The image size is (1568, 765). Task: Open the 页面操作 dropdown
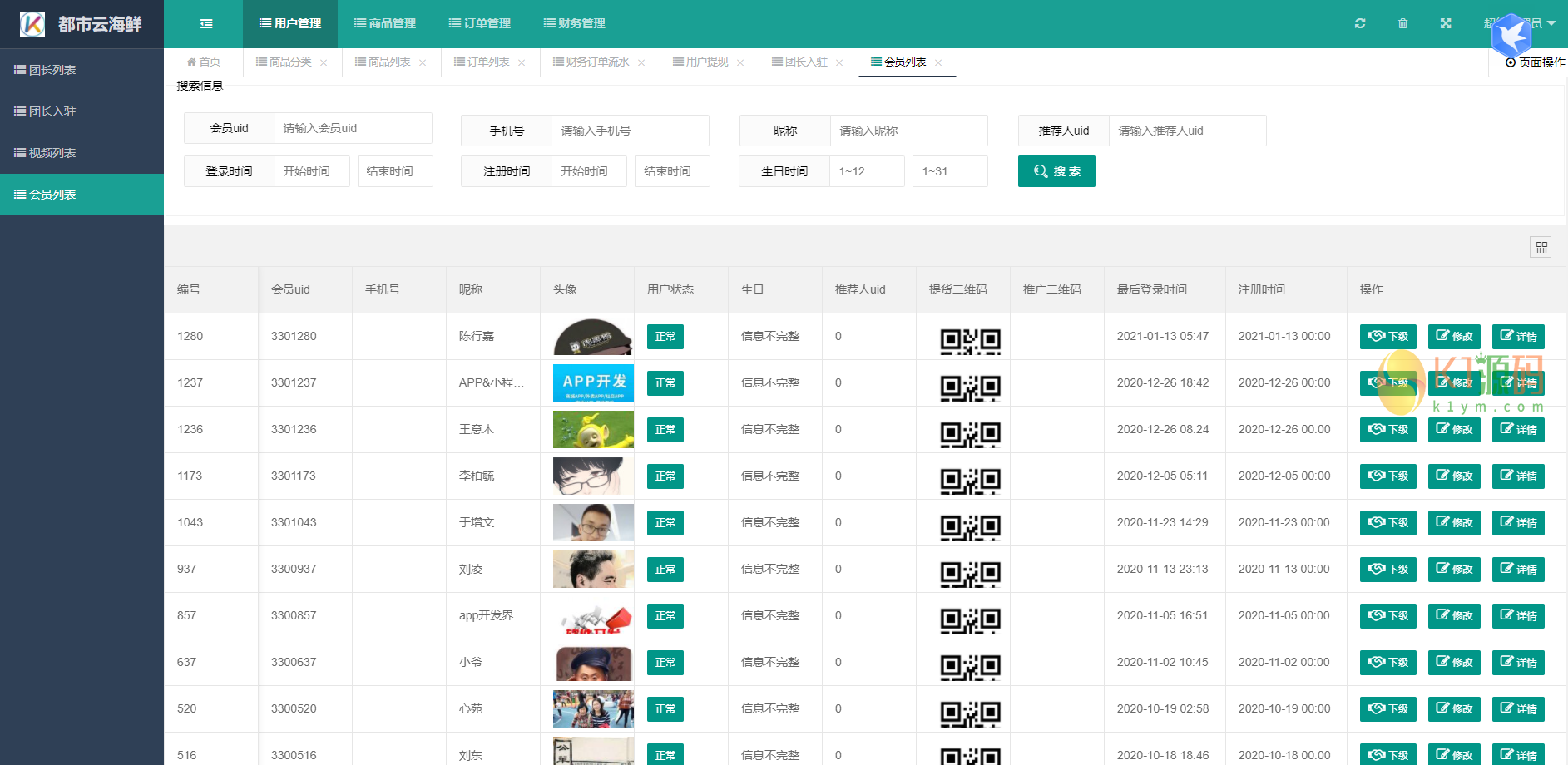(1535, 62)
